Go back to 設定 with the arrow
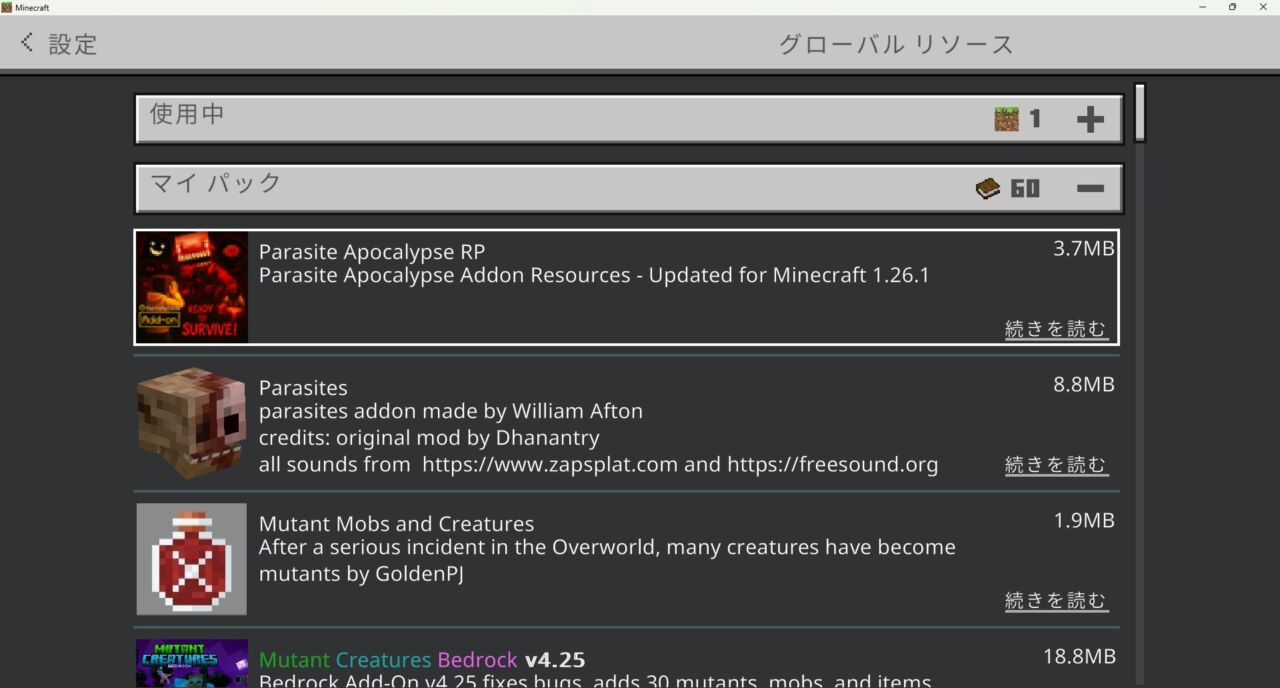1280x688 pixels. (x=27, y=43)
